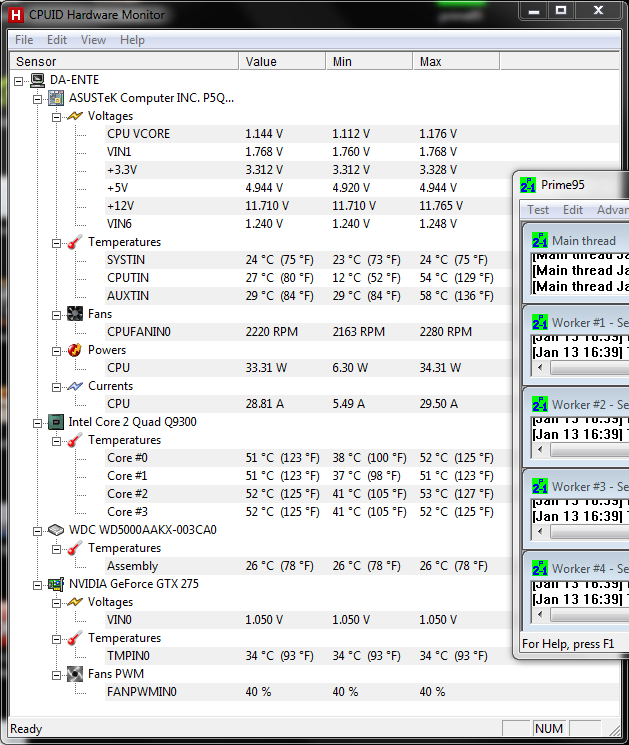The image size is (629, 745).
Task: Click the Currents wave icon
Action: pyautogui.click(x=75, y=386)
